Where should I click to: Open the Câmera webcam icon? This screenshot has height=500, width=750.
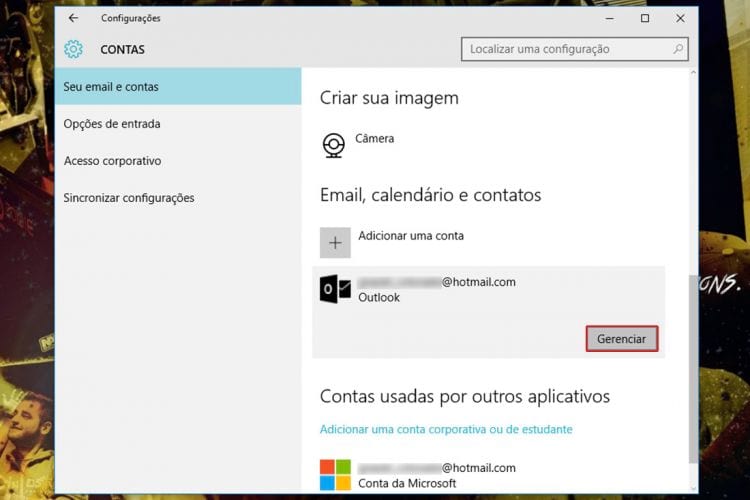pos(333,145)
